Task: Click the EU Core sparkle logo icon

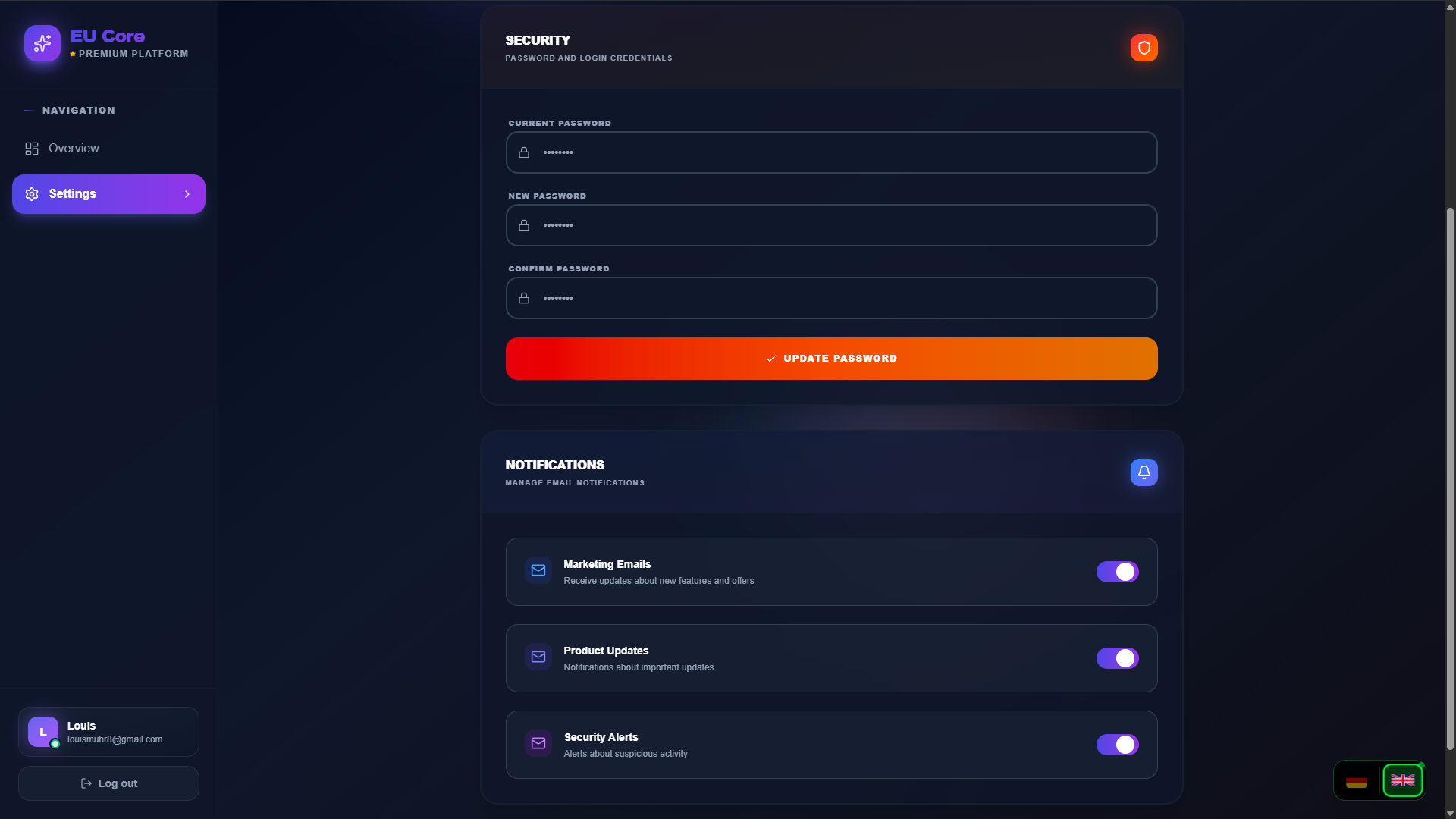Action: pyautogui.click(x=42, y=44)
